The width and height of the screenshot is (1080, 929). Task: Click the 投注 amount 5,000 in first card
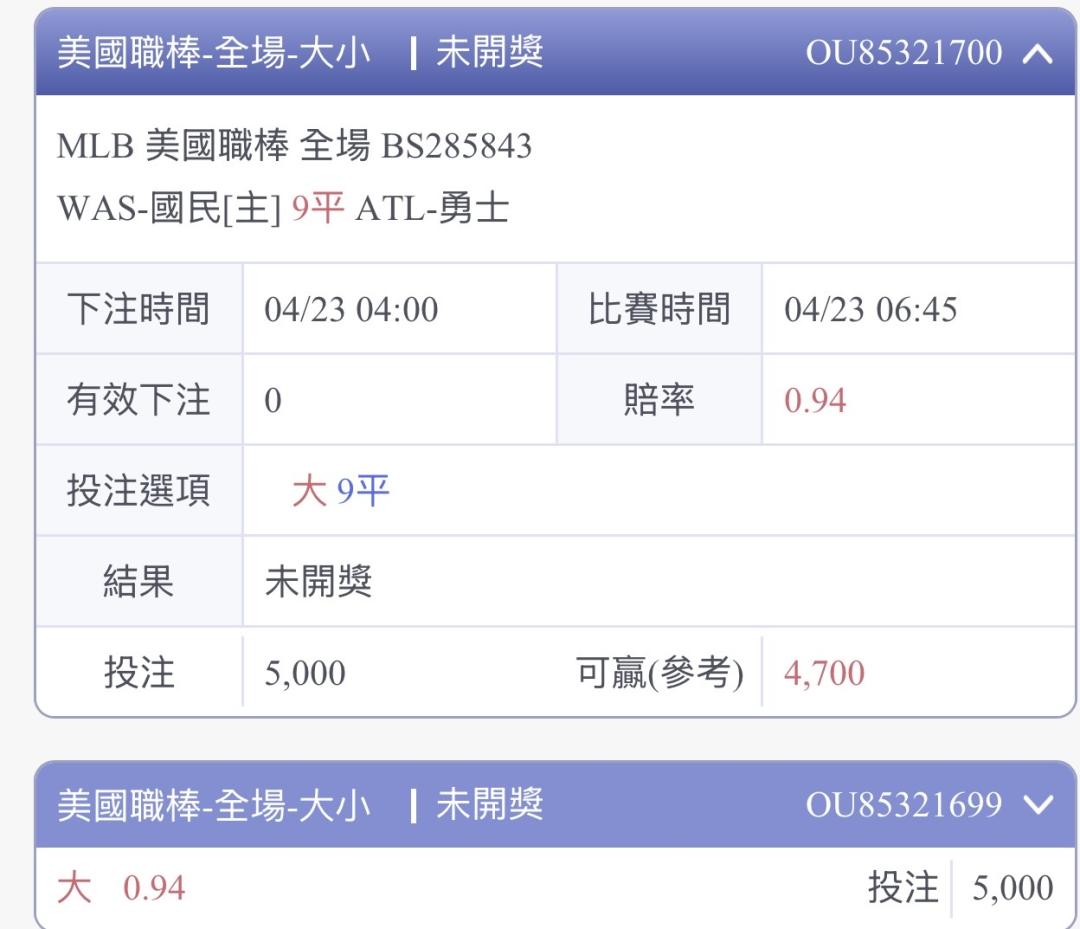(x=304, y=674)
